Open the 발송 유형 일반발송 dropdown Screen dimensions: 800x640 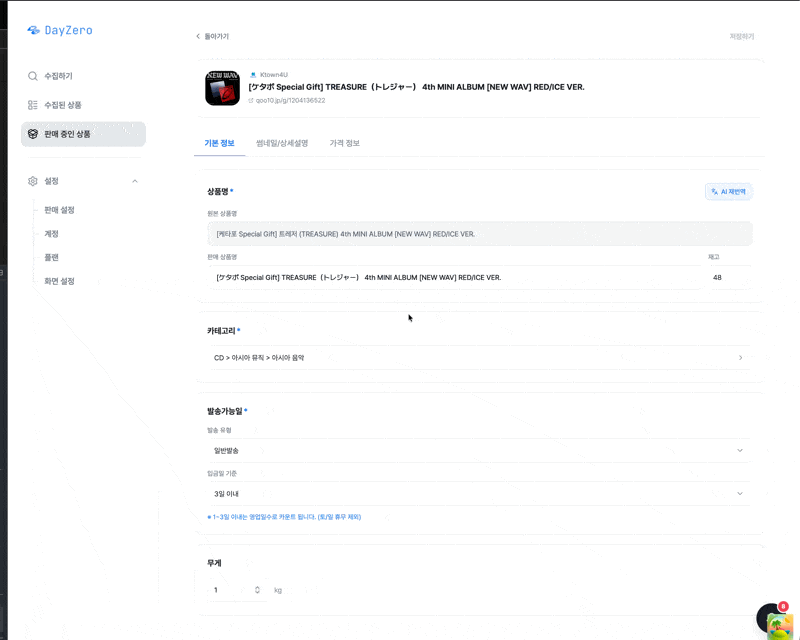(x=479, y=451)
